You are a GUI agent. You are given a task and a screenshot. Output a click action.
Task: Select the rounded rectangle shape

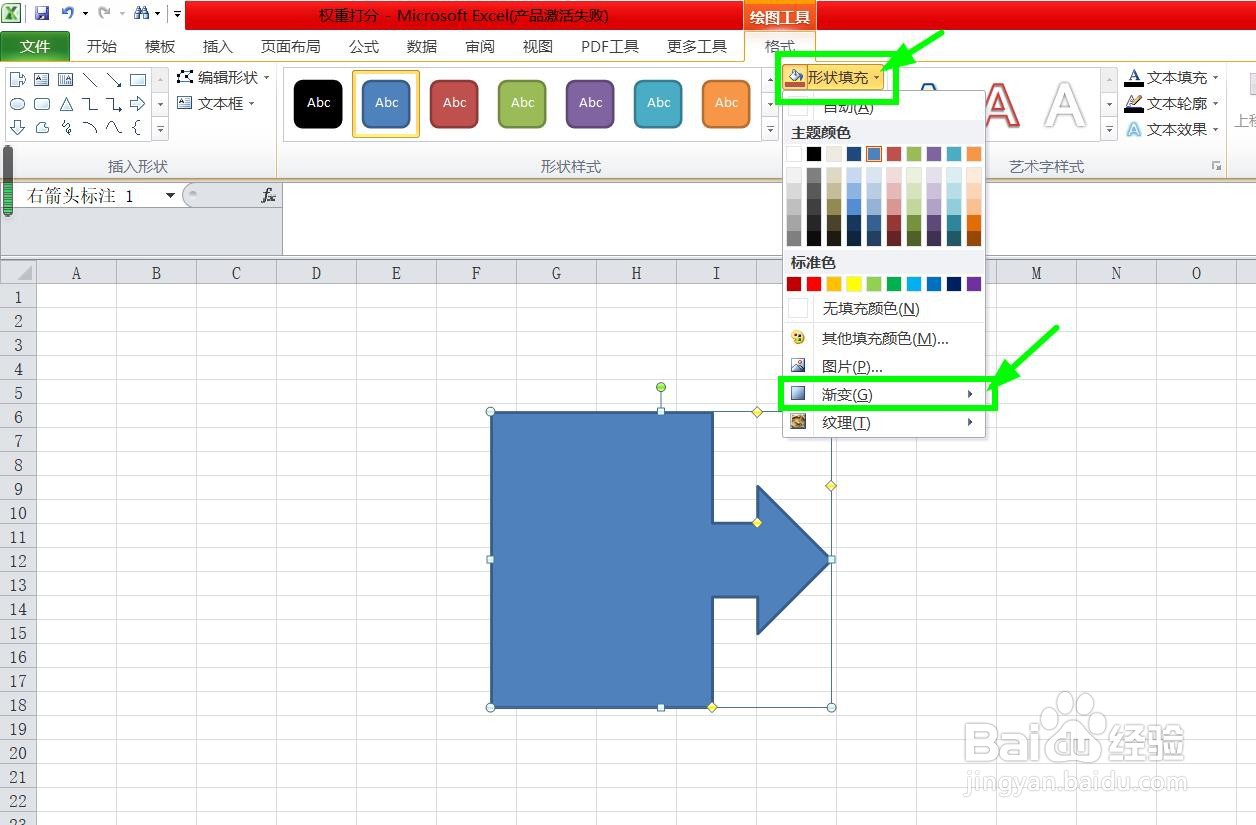point(42,104)
